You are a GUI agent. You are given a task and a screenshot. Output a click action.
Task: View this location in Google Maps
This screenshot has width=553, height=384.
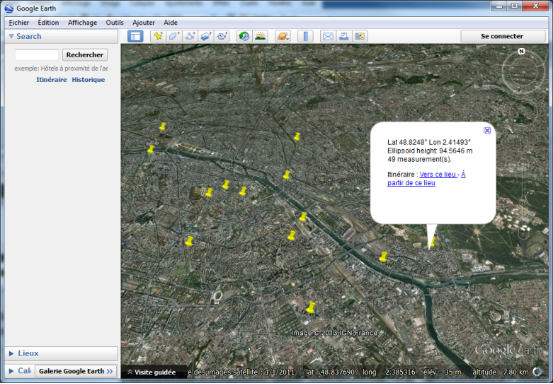pyautogui.click(x=360, y=36)
